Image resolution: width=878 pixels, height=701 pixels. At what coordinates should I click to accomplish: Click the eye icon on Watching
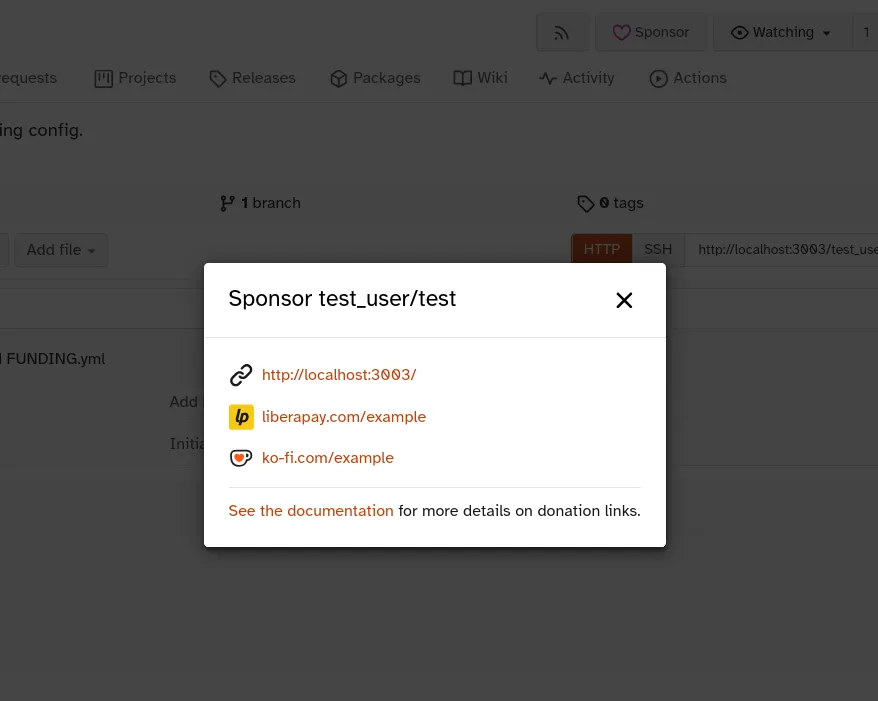click(x=740, y=33)
